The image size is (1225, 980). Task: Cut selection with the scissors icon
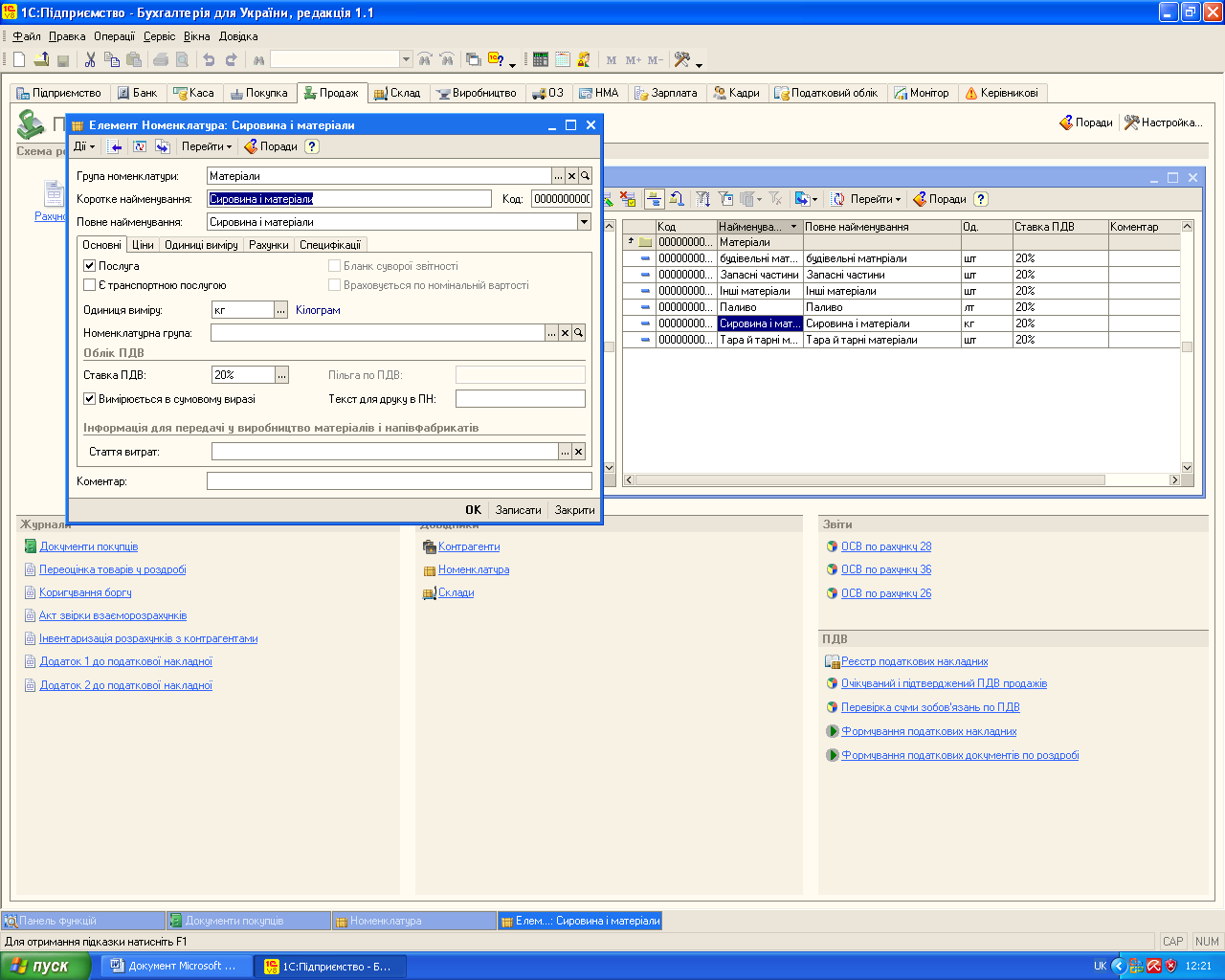(x=90, y=59)
